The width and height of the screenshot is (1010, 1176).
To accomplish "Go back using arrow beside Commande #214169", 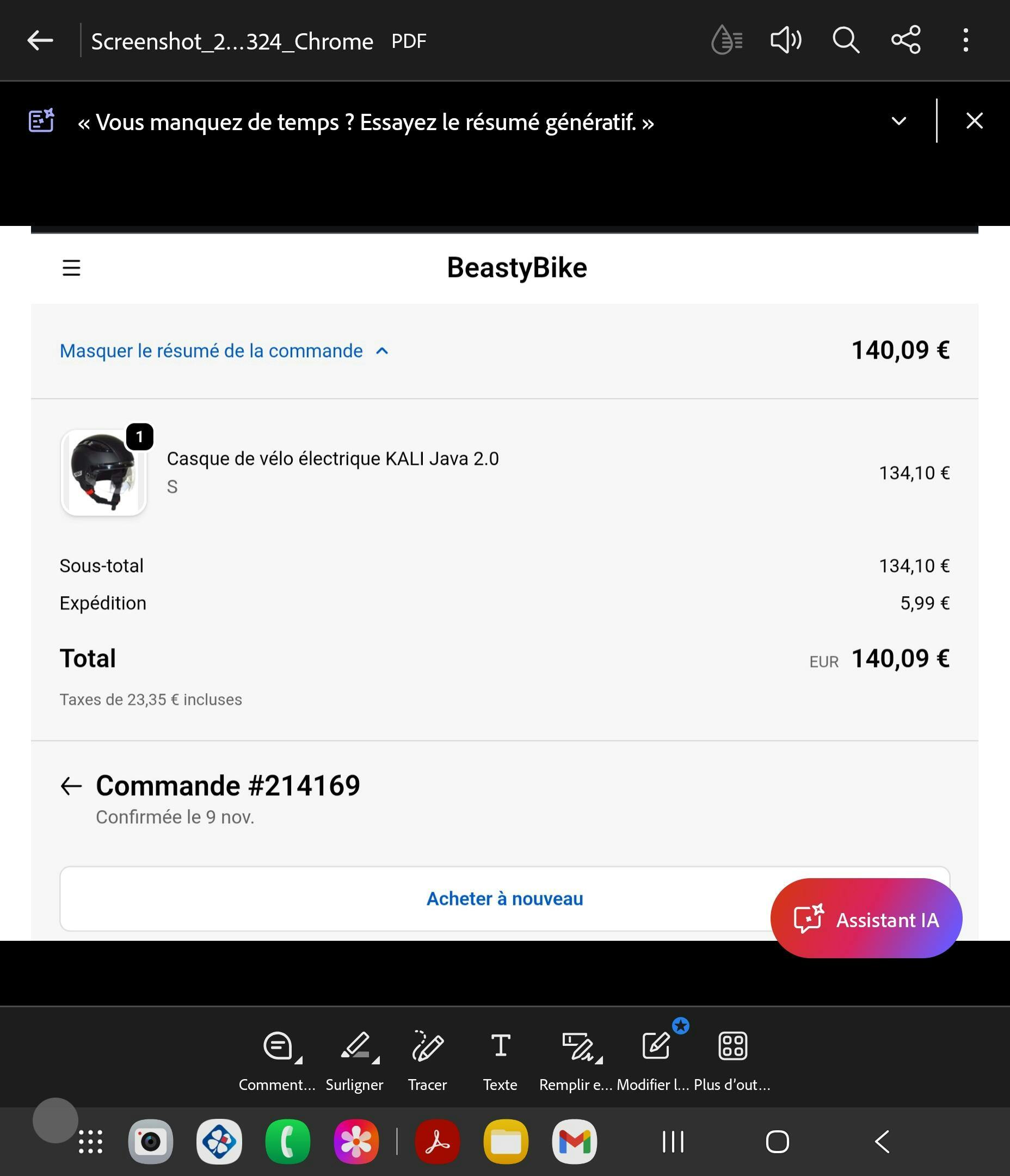I will click(71, 786).
